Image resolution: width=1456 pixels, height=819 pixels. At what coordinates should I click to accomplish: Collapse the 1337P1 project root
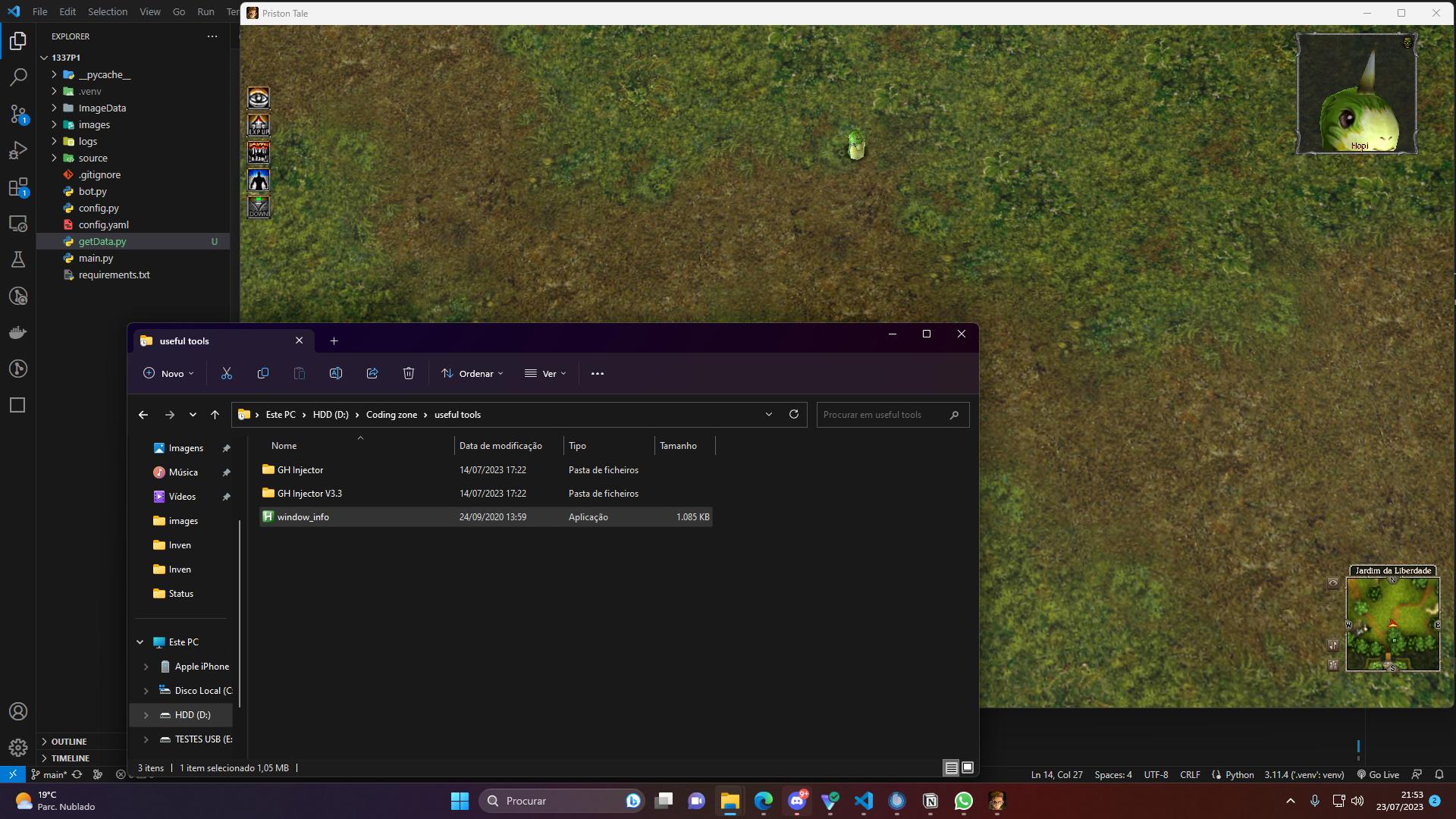click(x=44, y=58)
